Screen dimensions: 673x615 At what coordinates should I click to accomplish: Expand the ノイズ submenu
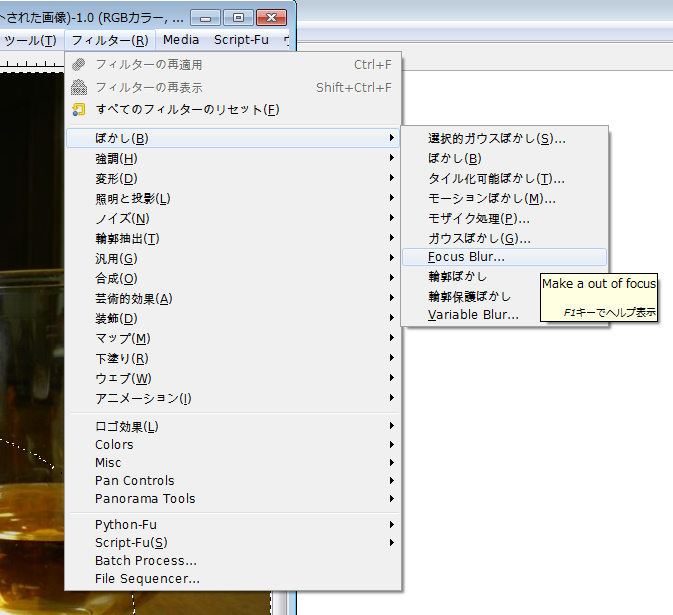pos(122,219)
